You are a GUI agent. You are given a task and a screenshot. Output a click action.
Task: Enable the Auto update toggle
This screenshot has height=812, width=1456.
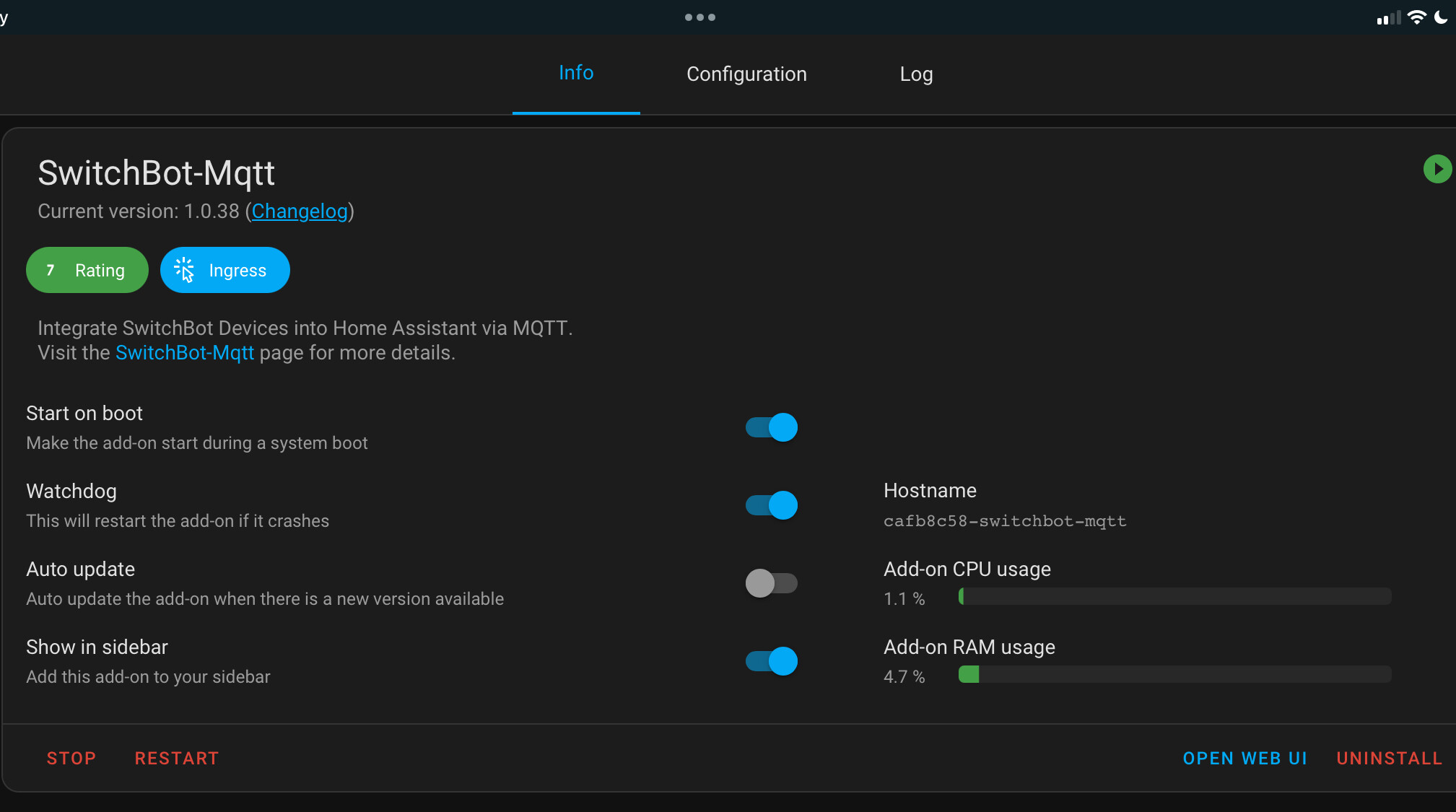click(770, 582)
